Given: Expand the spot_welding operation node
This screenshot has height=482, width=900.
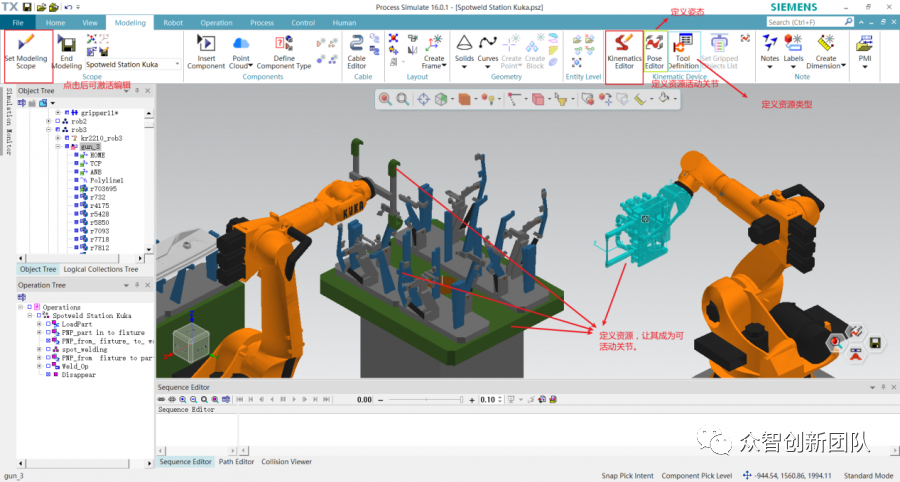Looking at the screenshot, I should 39,349.
